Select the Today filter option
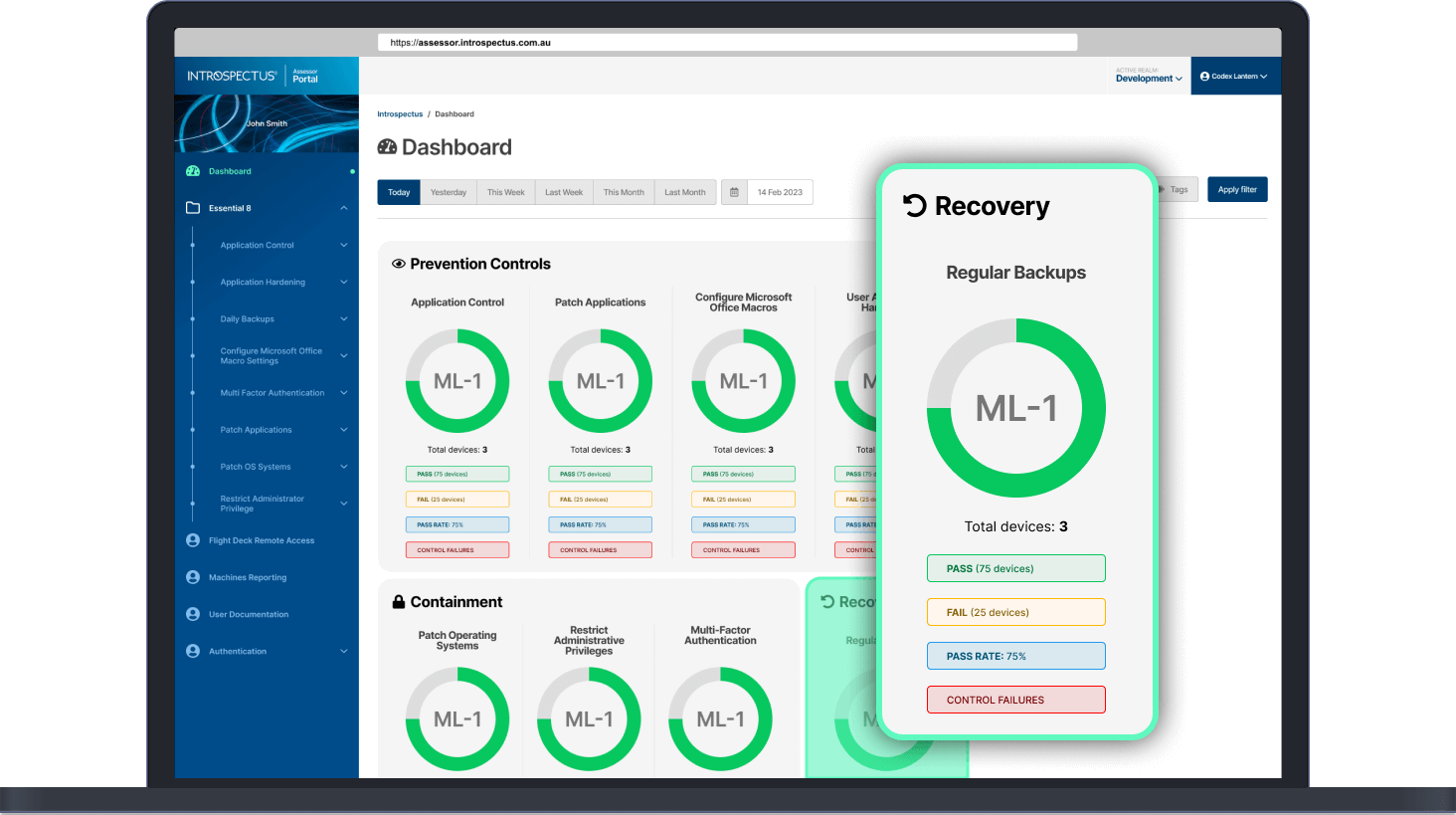Screen dimensions: 1456x815 (398, 192)
